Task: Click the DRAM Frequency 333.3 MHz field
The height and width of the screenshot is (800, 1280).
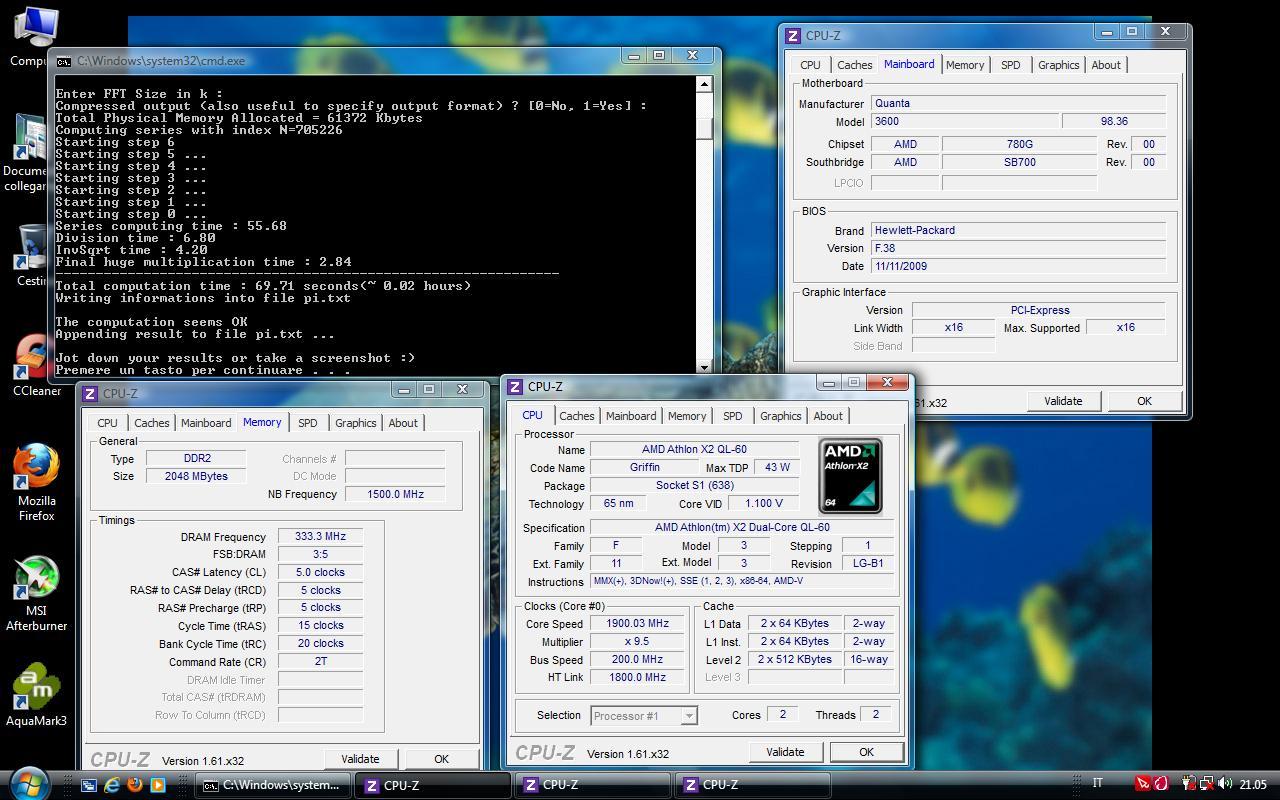Action: tap(320, 537)
